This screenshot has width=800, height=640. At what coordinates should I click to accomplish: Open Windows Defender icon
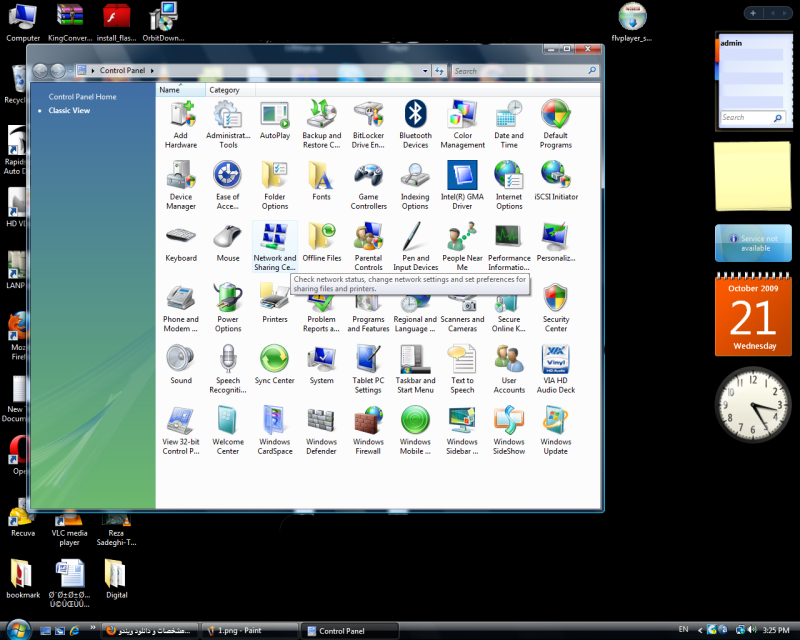point(321,430)
